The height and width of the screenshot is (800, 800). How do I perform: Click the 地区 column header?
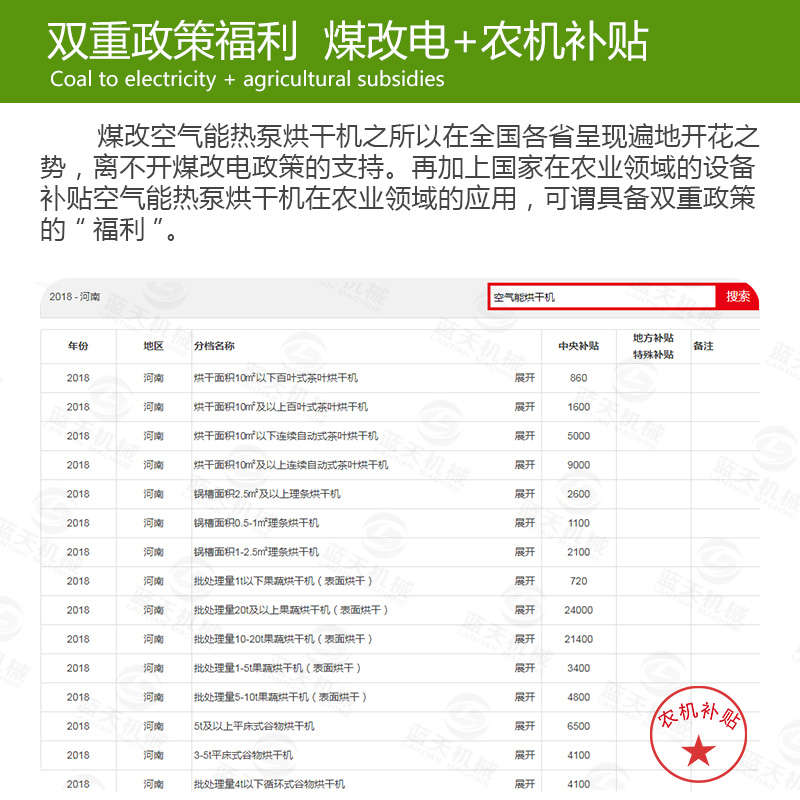tap(153, 346)
